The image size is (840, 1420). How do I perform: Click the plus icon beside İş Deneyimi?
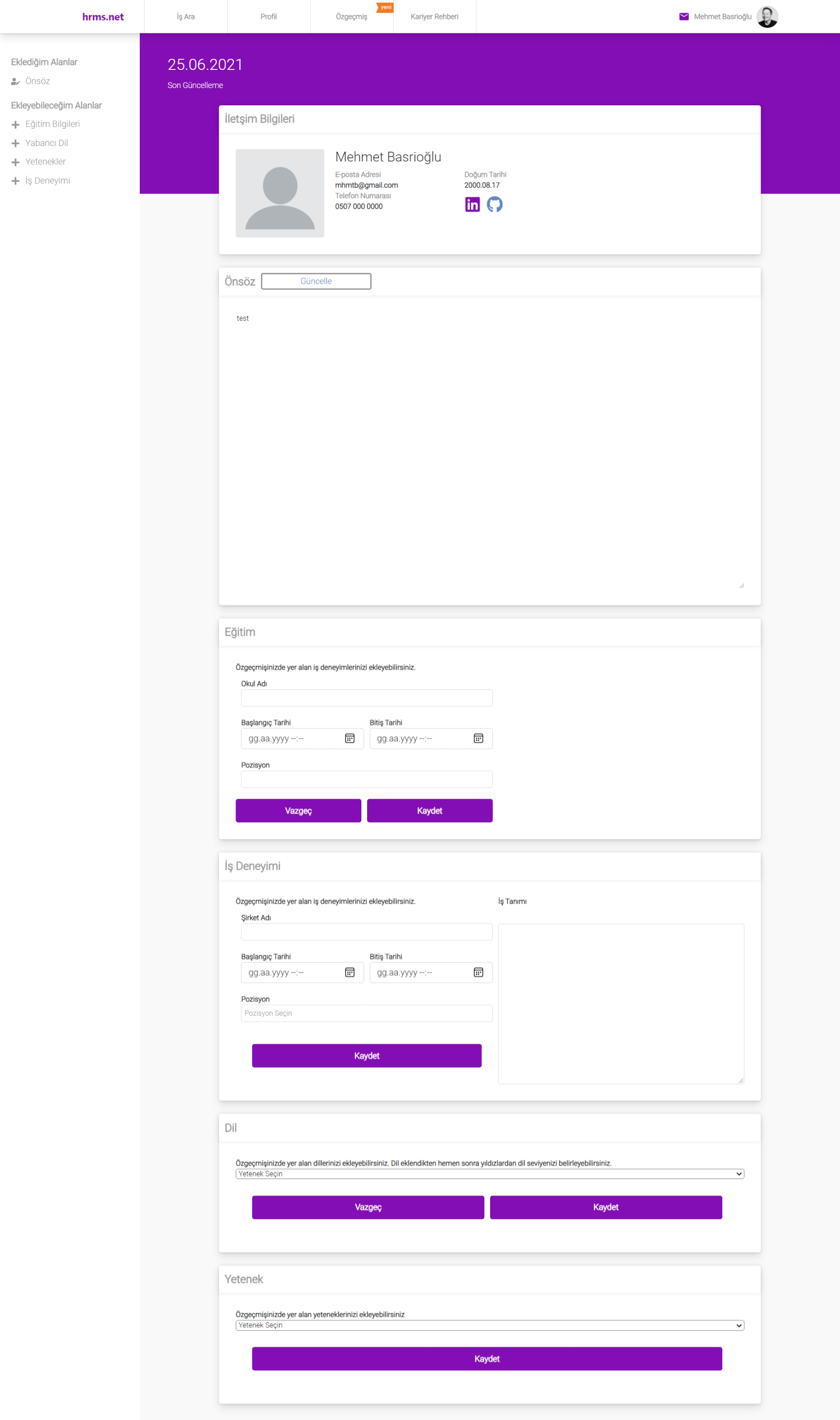point(15,180)
